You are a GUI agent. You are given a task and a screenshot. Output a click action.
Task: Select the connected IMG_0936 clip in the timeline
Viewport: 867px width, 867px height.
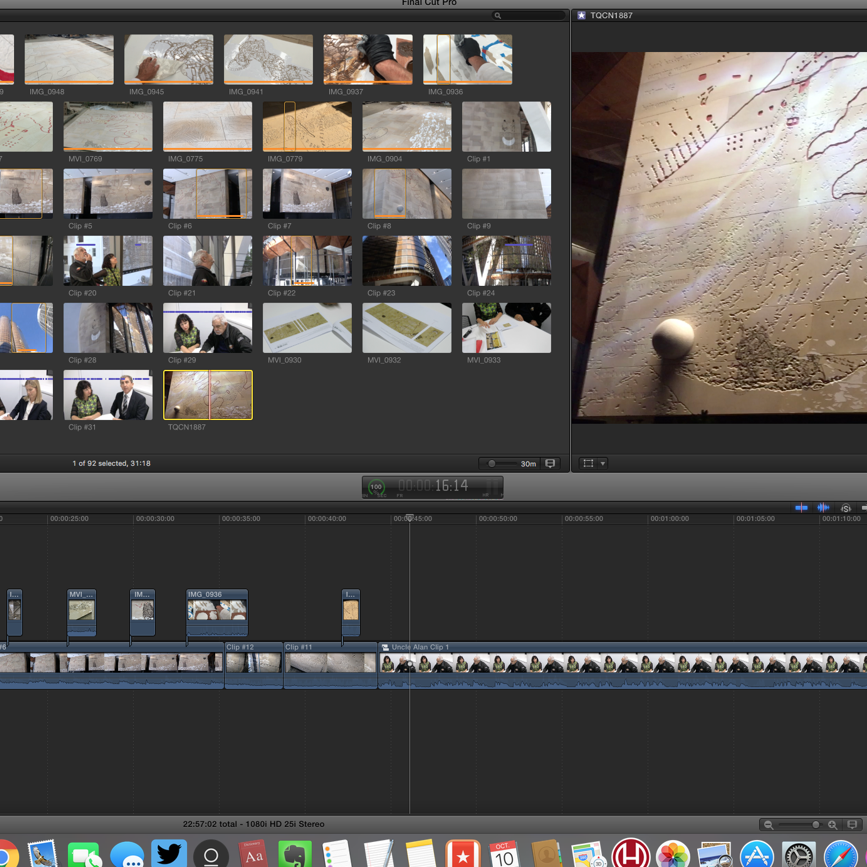pos(217,613)
